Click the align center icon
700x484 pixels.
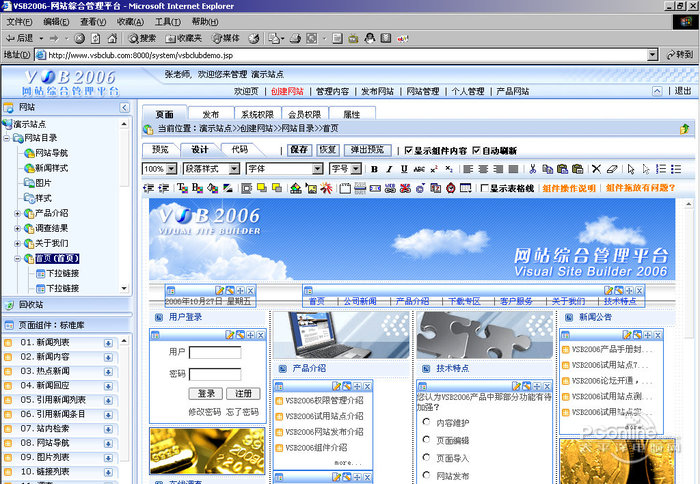tap(483, 169)
